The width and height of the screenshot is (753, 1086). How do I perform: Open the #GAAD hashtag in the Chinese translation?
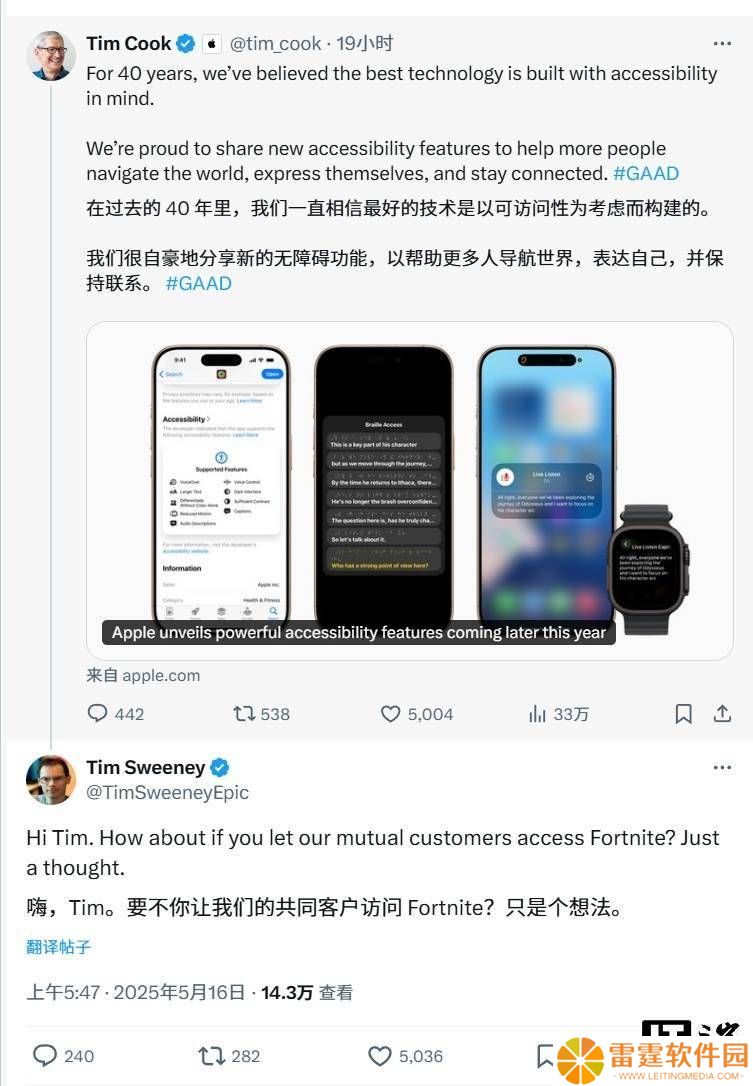pos(199,283)
